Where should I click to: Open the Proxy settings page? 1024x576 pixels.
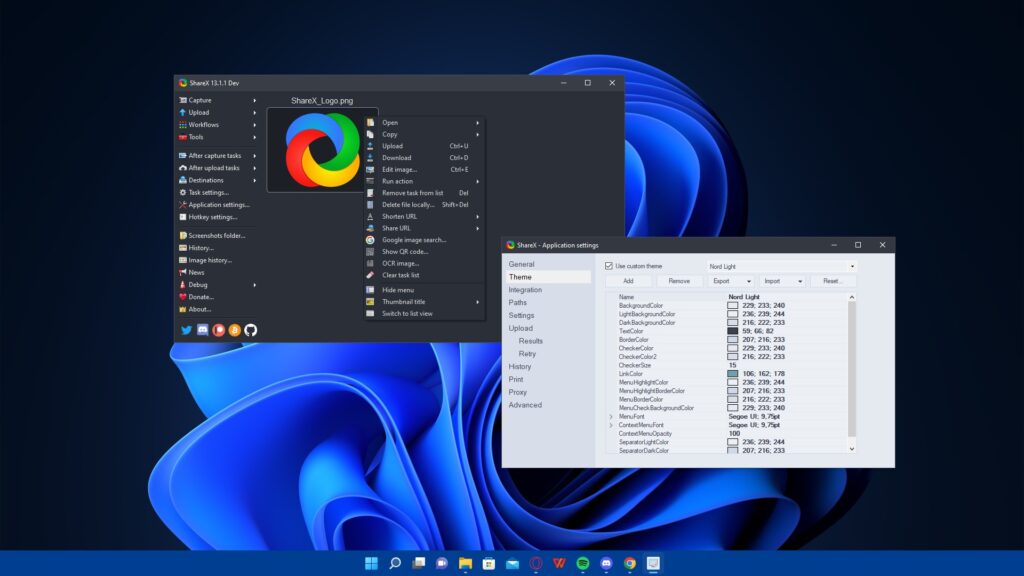[517, 392]
